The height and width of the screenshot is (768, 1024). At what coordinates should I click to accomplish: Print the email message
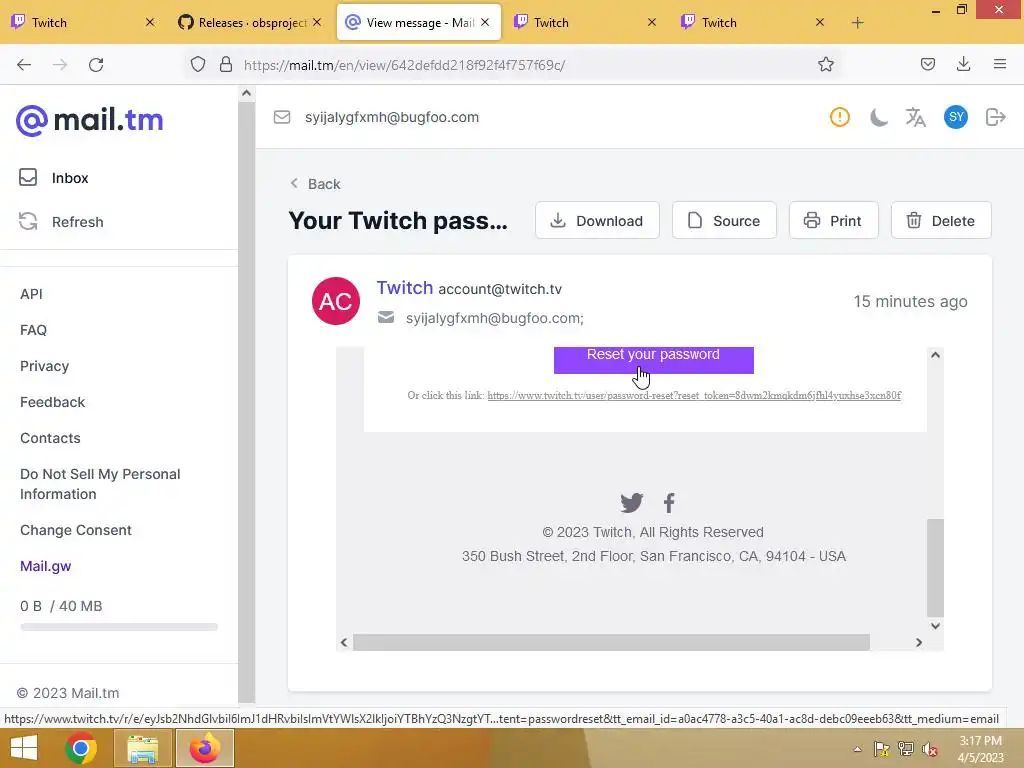coord(833,221)
